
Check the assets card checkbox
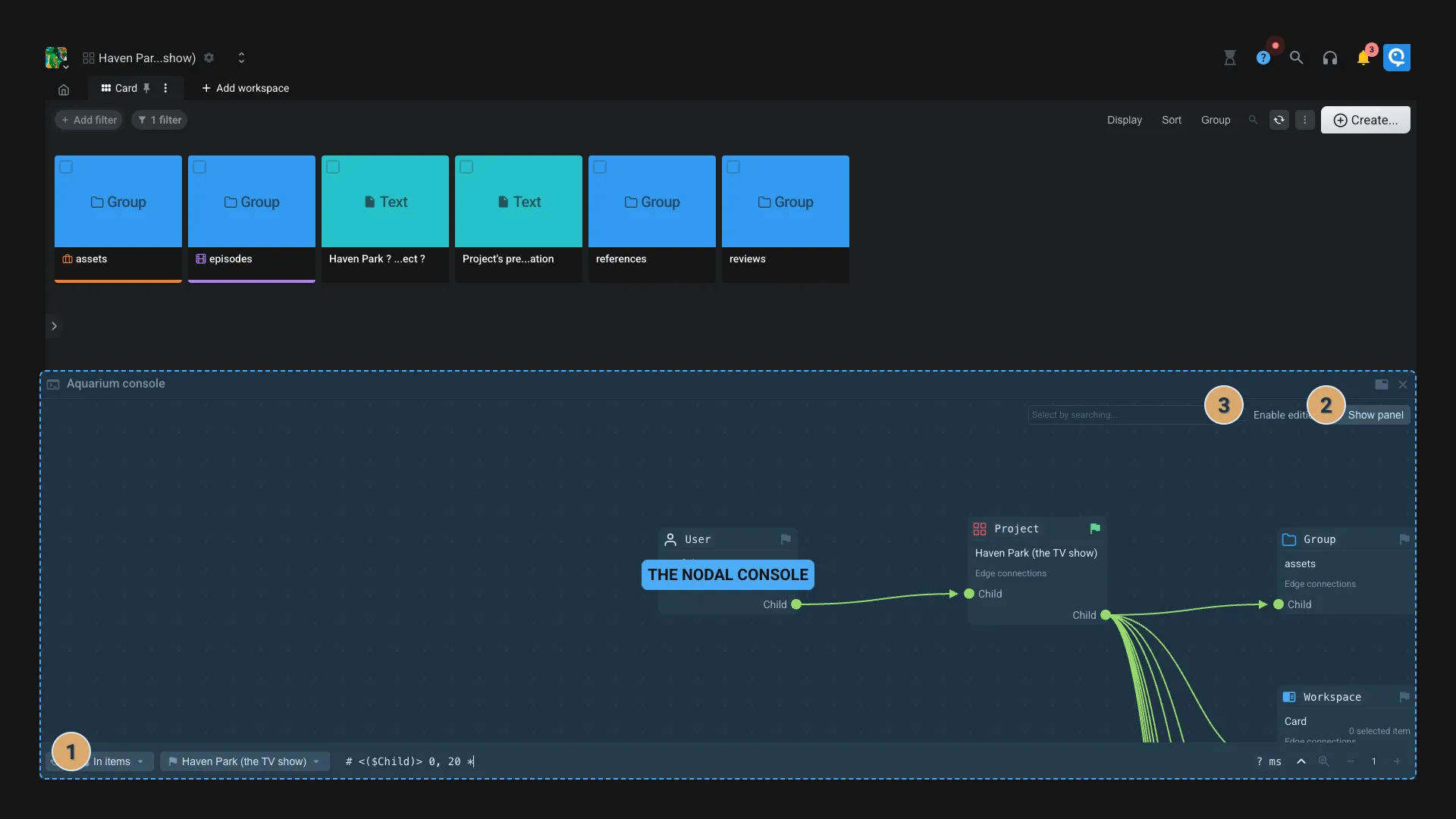67,167
